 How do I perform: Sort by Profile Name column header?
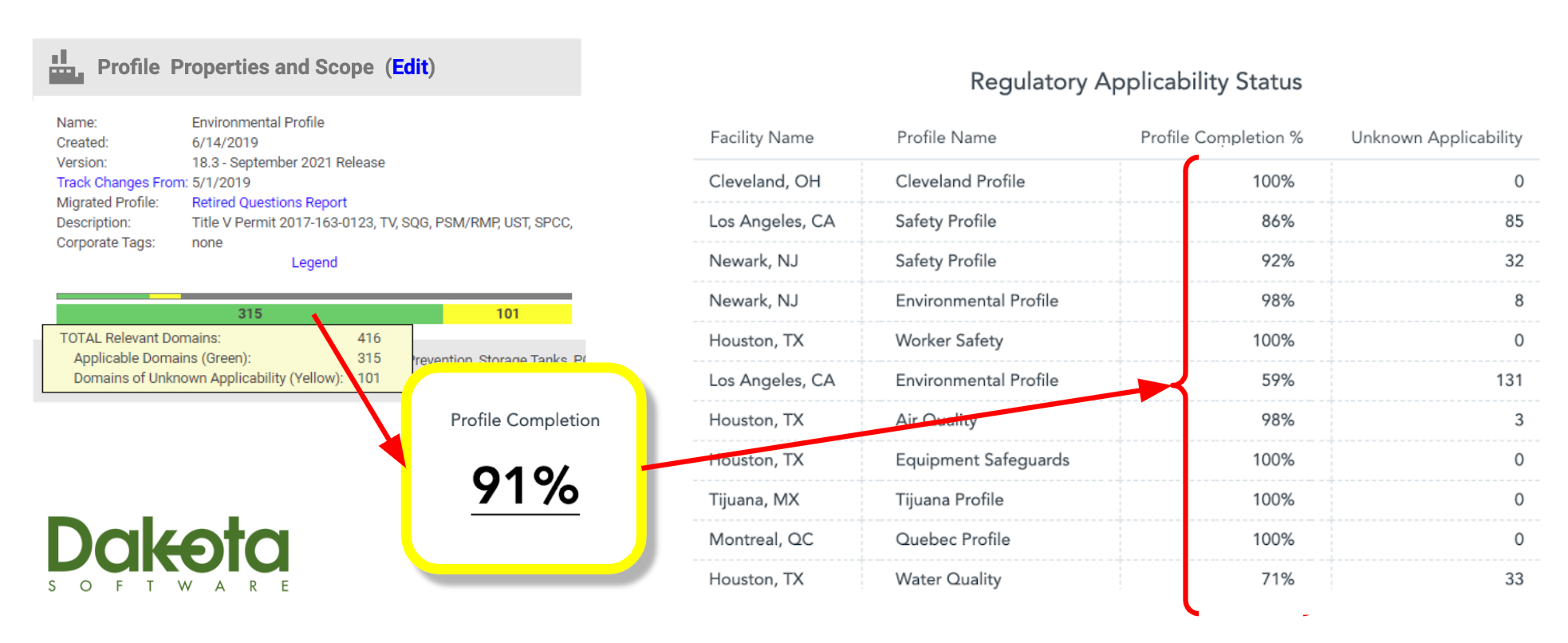click(x=946, y=137)
